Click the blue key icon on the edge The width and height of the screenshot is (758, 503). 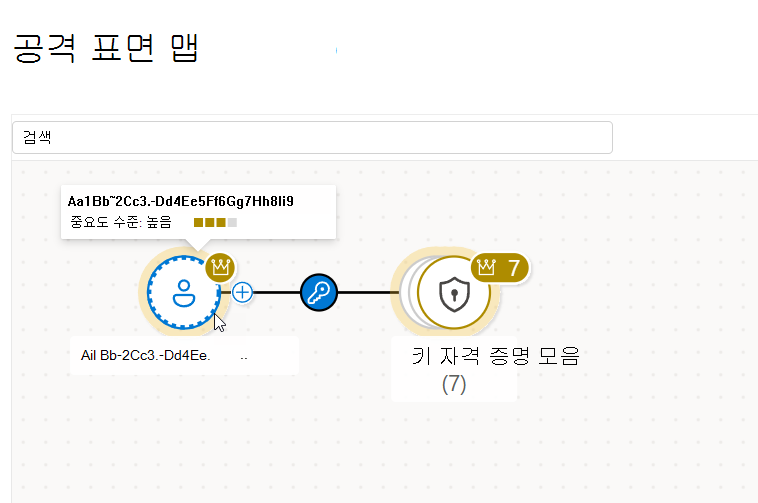point(319,292)
